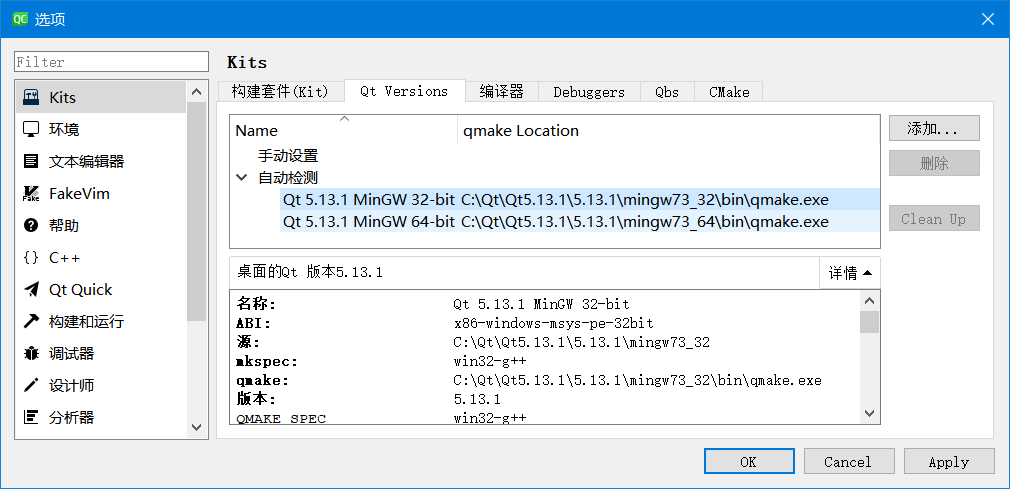Open the 构建和运行 hammer icon
This screenshot has height=489, width=1010.
coord(31,321)
